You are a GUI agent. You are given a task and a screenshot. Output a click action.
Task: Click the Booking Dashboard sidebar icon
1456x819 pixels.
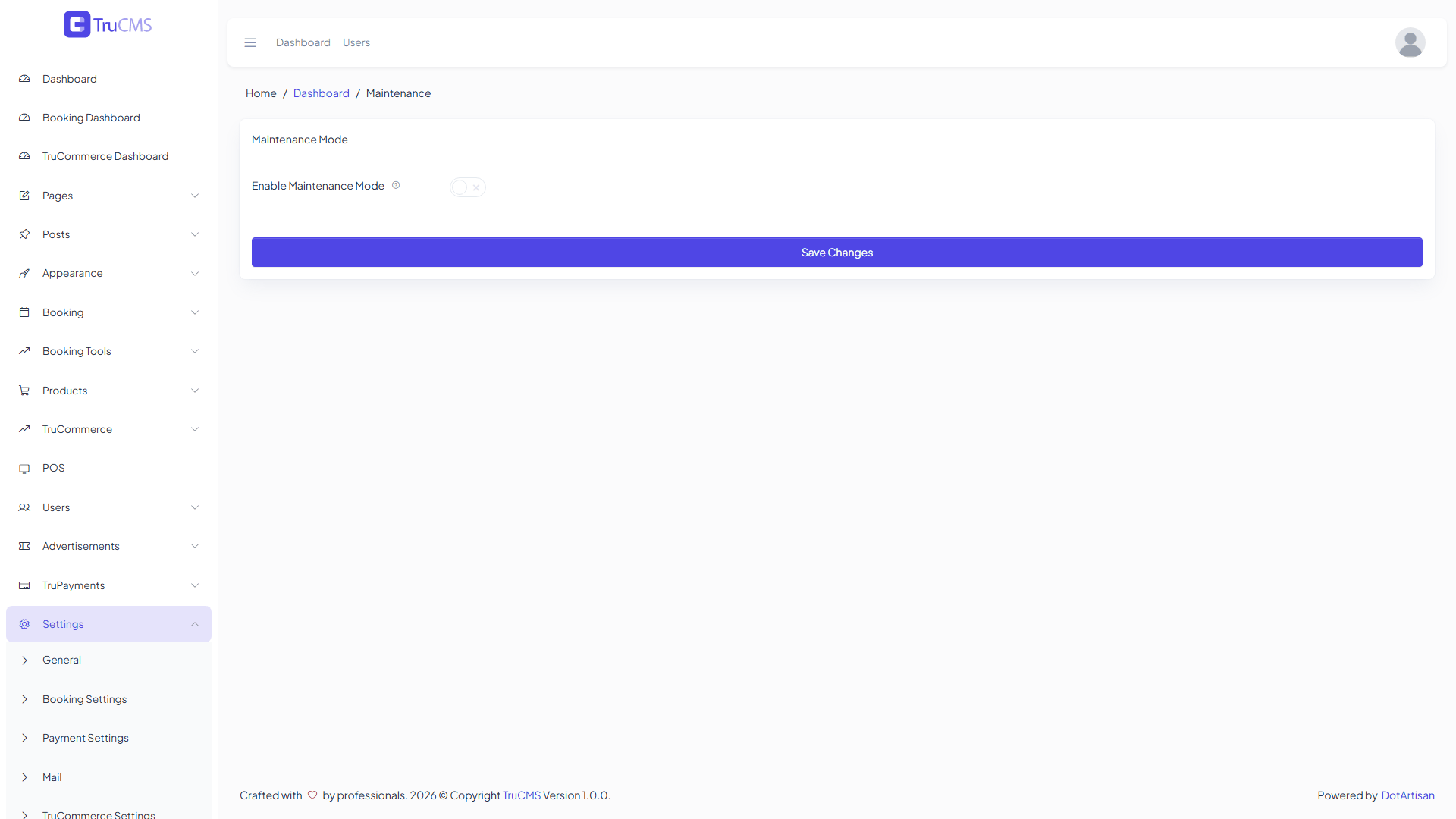click(x=24, y=118)
